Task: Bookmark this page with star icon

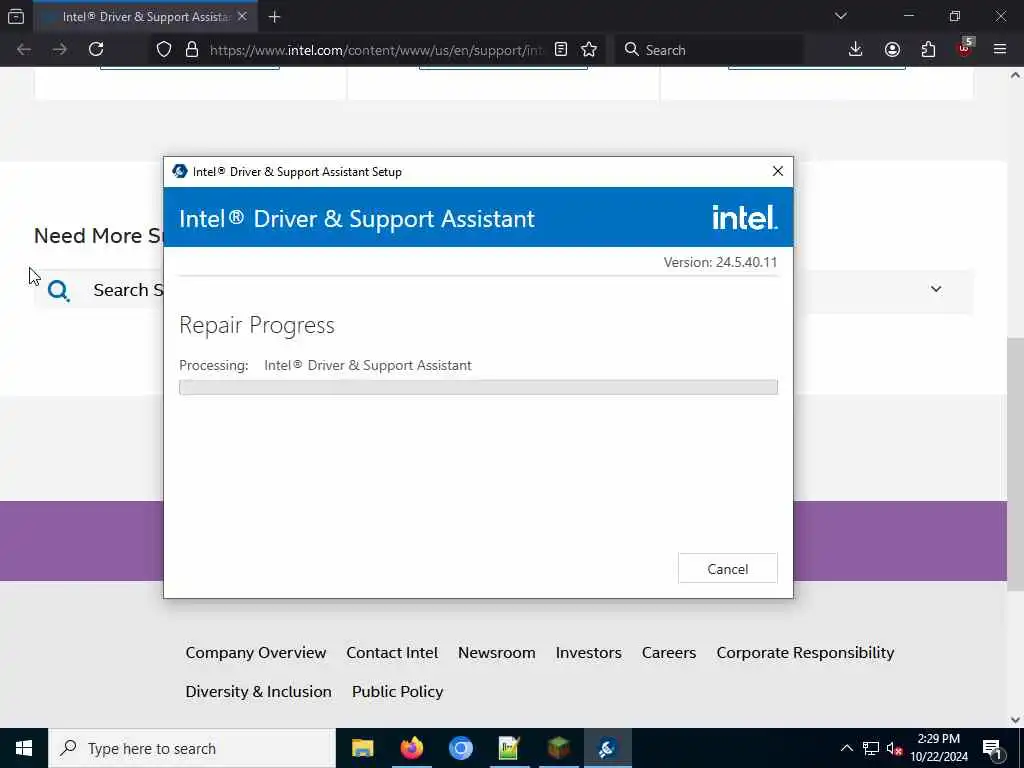Action: click(x=589, y=50)
